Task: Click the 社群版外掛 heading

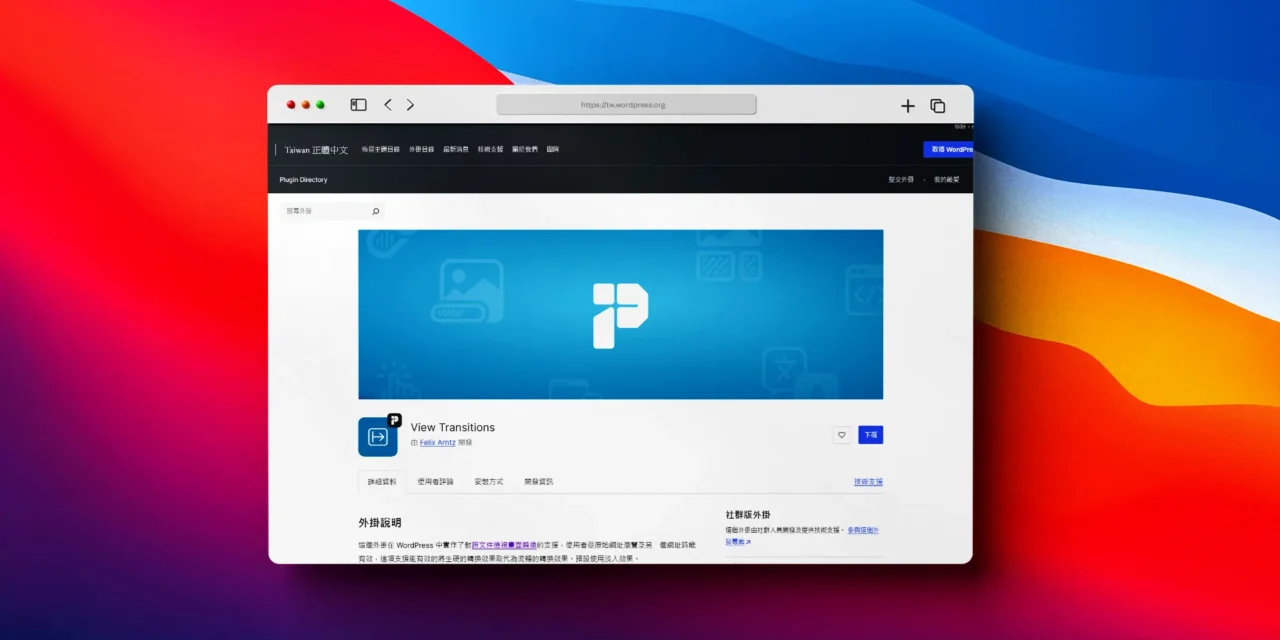Action: [748, 514]
